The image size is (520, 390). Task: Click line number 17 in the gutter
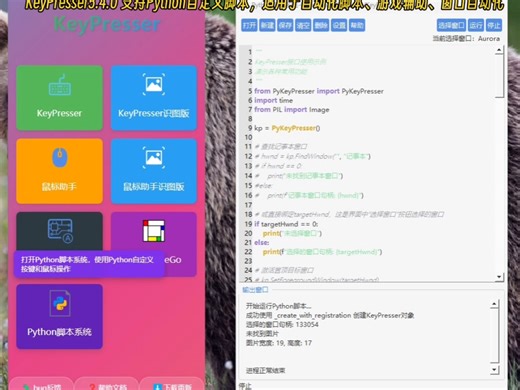click(248, 205)
